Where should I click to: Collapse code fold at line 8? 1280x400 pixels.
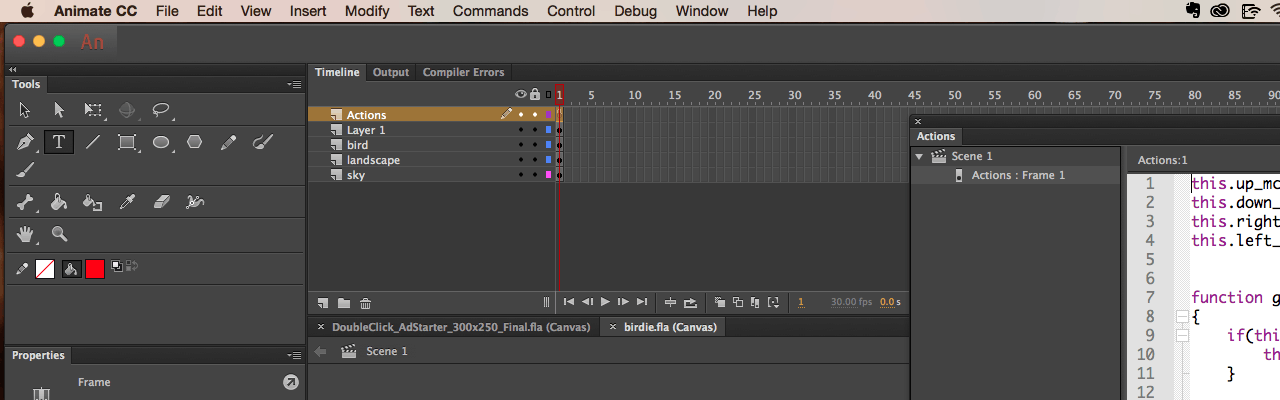pos(1182,316)
